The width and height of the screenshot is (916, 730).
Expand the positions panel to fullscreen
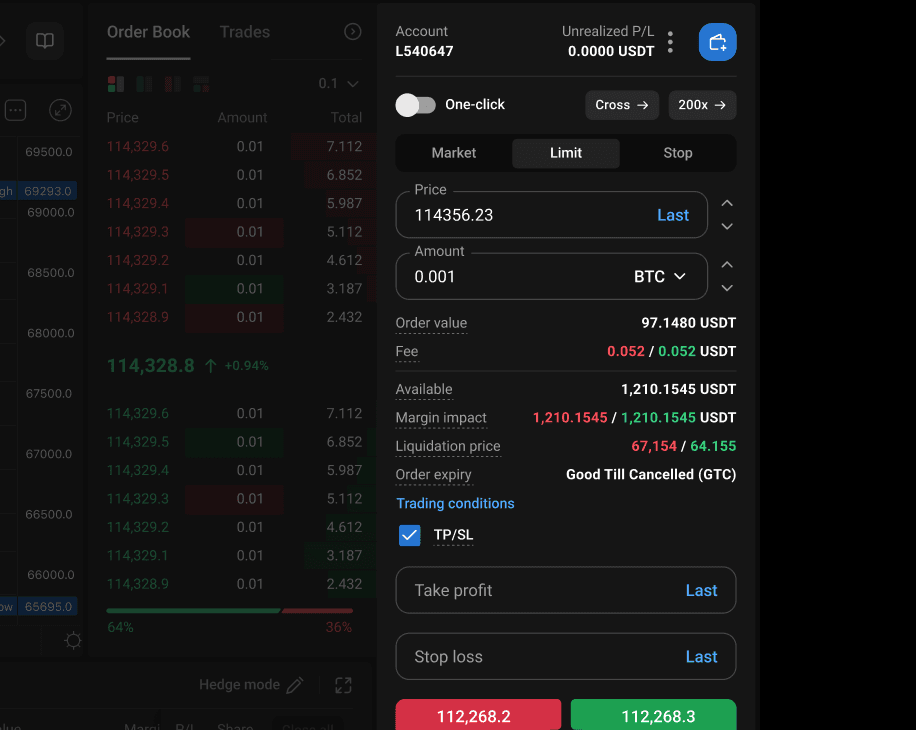343,685
